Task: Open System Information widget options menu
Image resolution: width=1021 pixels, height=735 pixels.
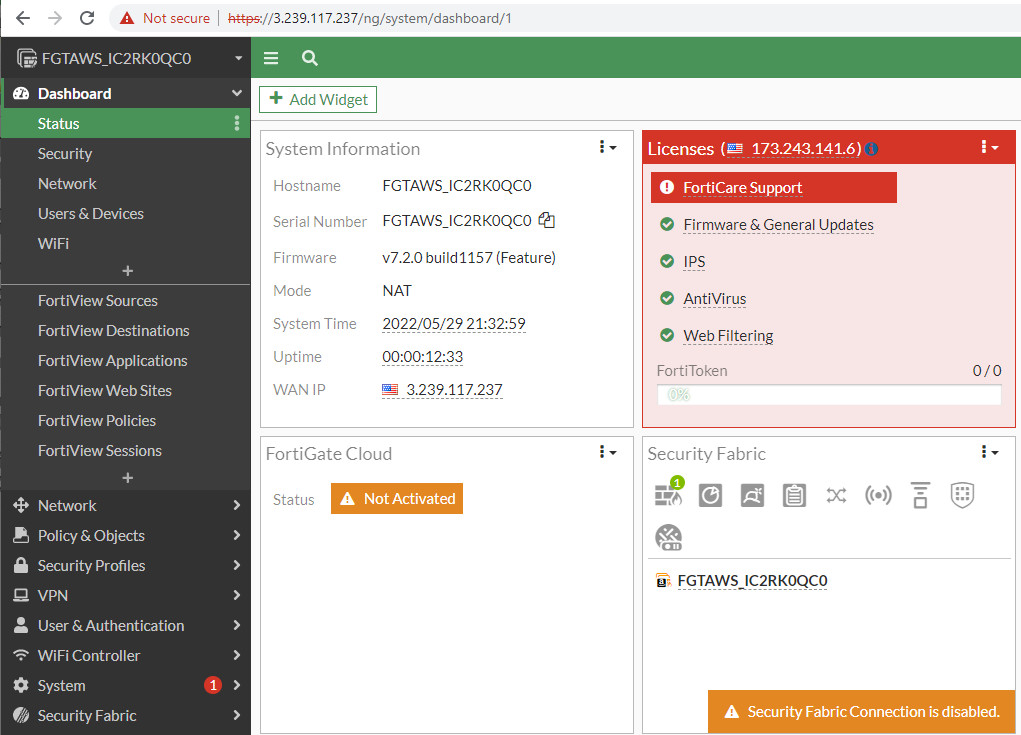Action: click(607, 147)
